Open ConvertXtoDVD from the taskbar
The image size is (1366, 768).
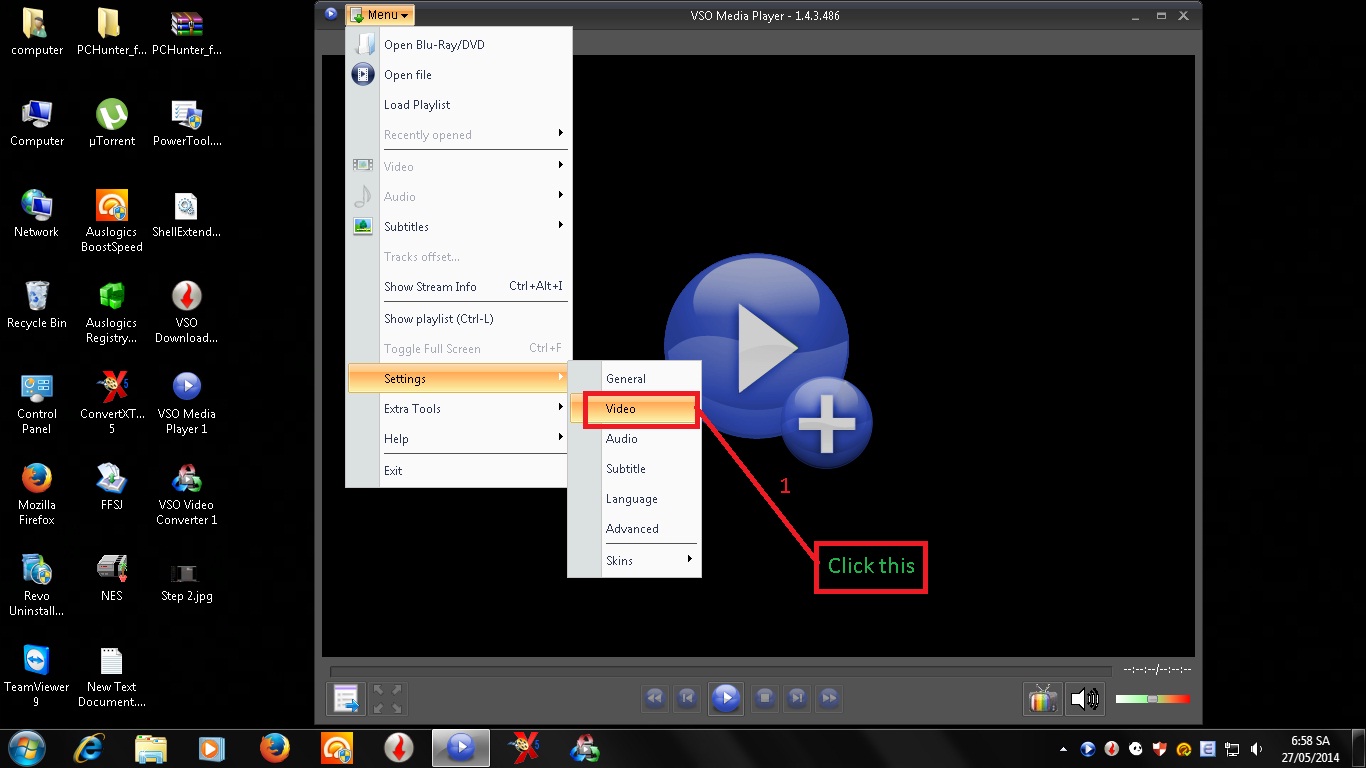522,748
